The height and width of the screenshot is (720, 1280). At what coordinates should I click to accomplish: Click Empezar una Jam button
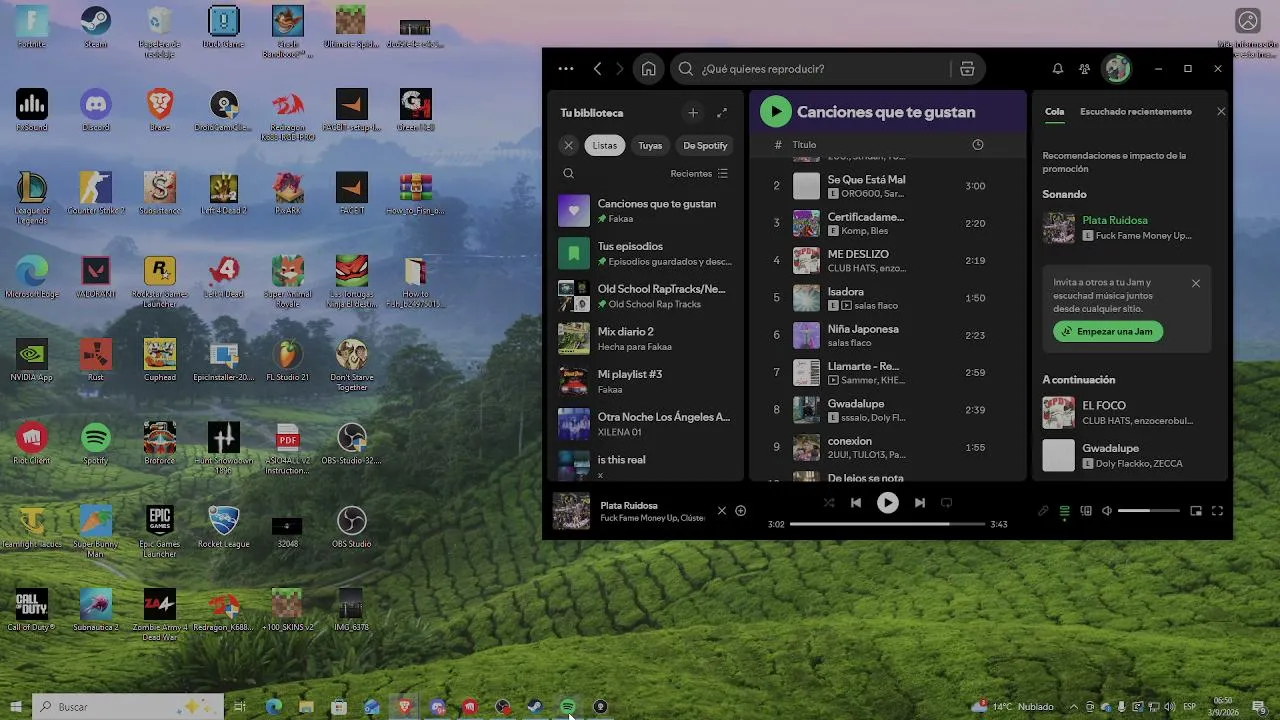[1108, 331]
